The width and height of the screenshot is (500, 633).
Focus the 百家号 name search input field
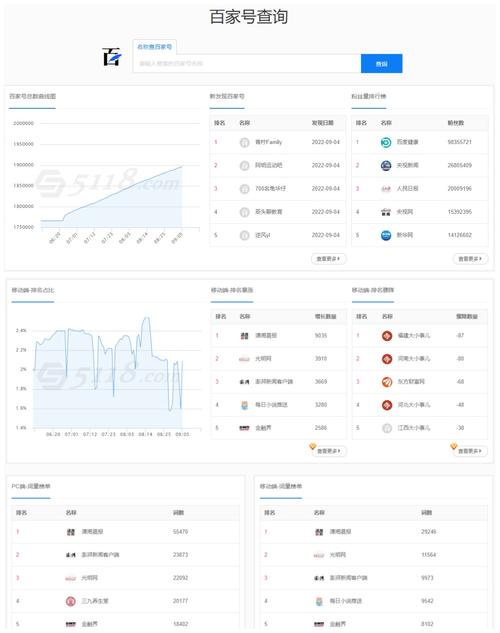pyautogui.click(x=247, y=64)
